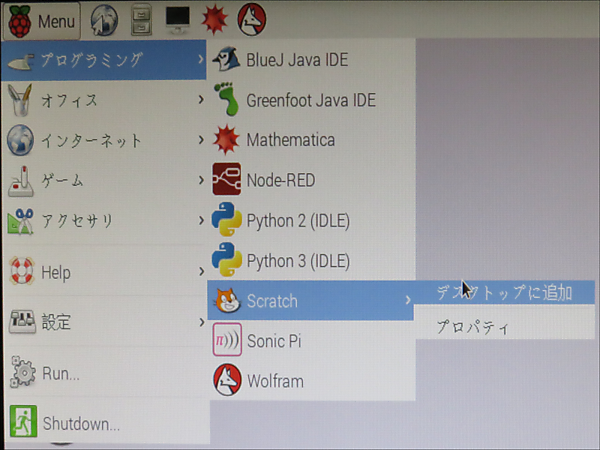This screenshot has width=600, height=450.
Task: Launch the web browser globe icon in taskbar
Action: 104,20
